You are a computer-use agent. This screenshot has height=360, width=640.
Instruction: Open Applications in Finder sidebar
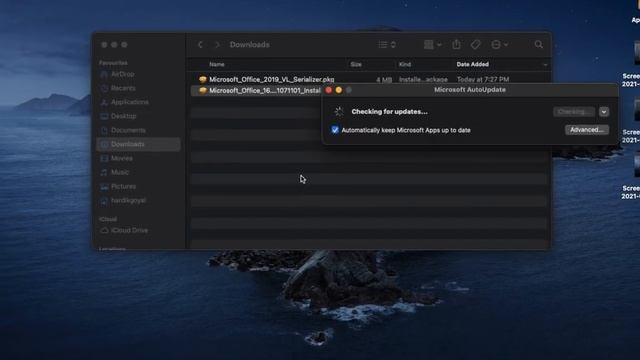tap(129, 102)
